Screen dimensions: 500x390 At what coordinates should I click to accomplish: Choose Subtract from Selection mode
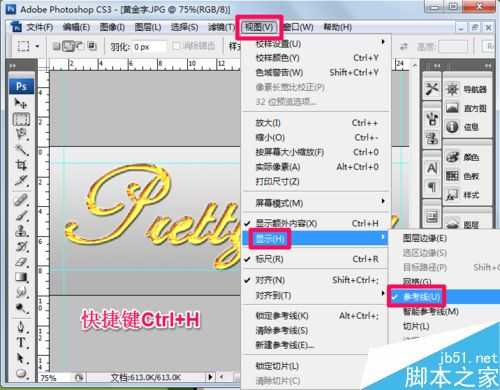(x=80, y=46)
